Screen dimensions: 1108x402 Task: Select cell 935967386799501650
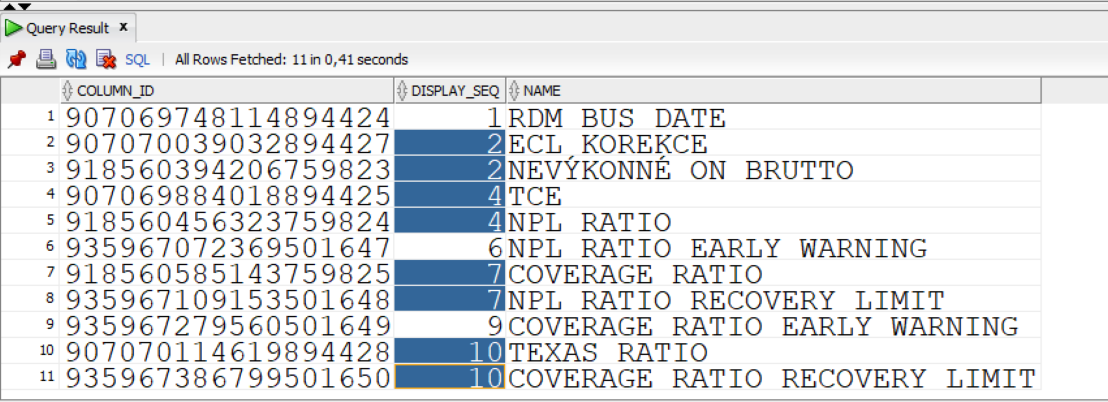point(227,377)
